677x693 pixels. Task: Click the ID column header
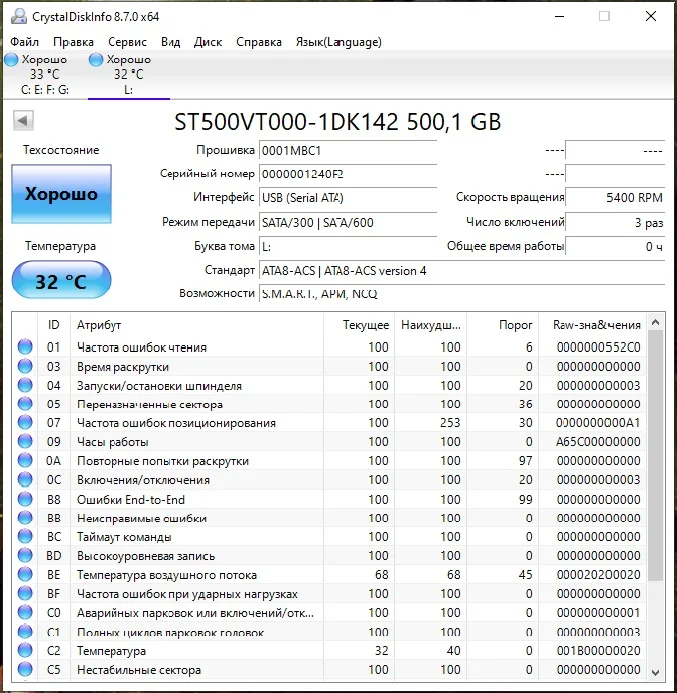point(53,325)
